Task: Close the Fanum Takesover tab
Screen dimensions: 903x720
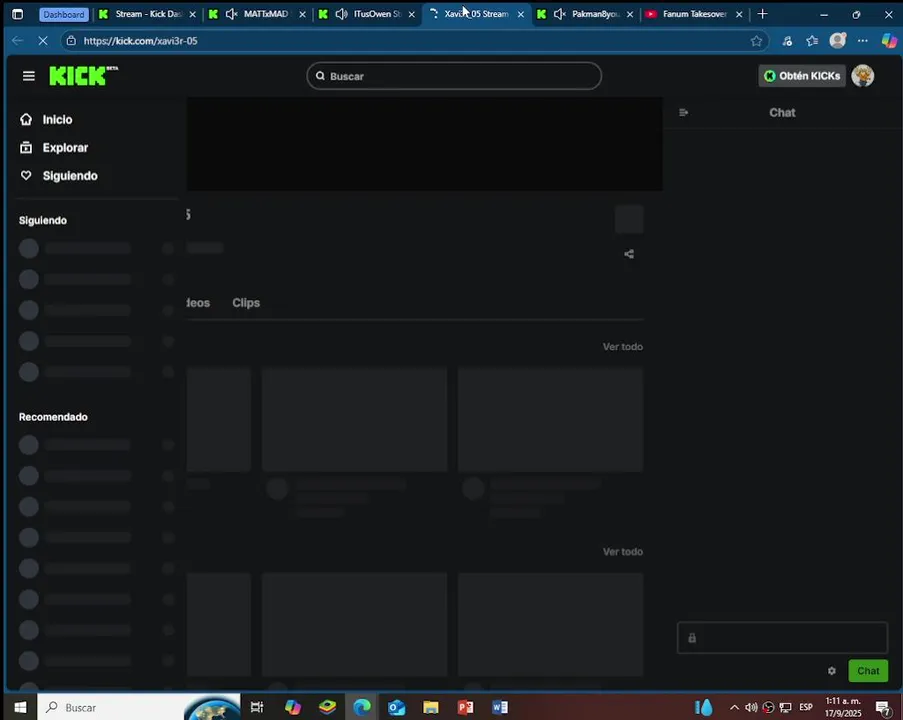Action: pos(739,14)
